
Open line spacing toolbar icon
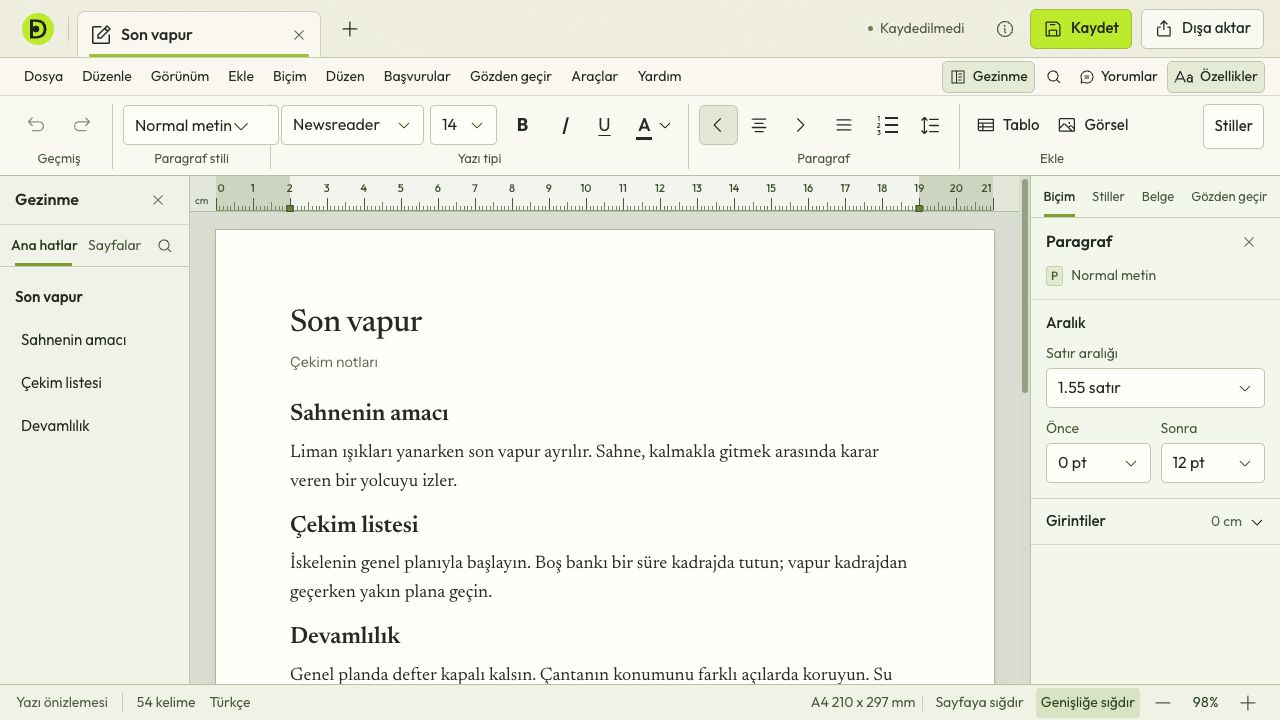(x=930, y=125)
